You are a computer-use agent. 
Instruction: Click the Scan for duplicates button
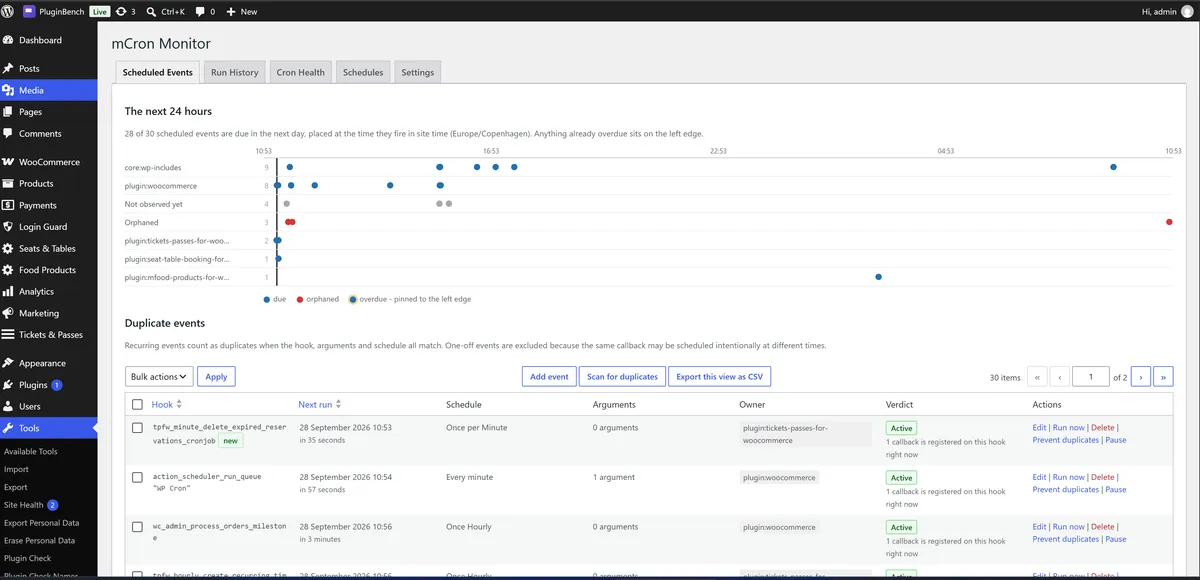622,377
